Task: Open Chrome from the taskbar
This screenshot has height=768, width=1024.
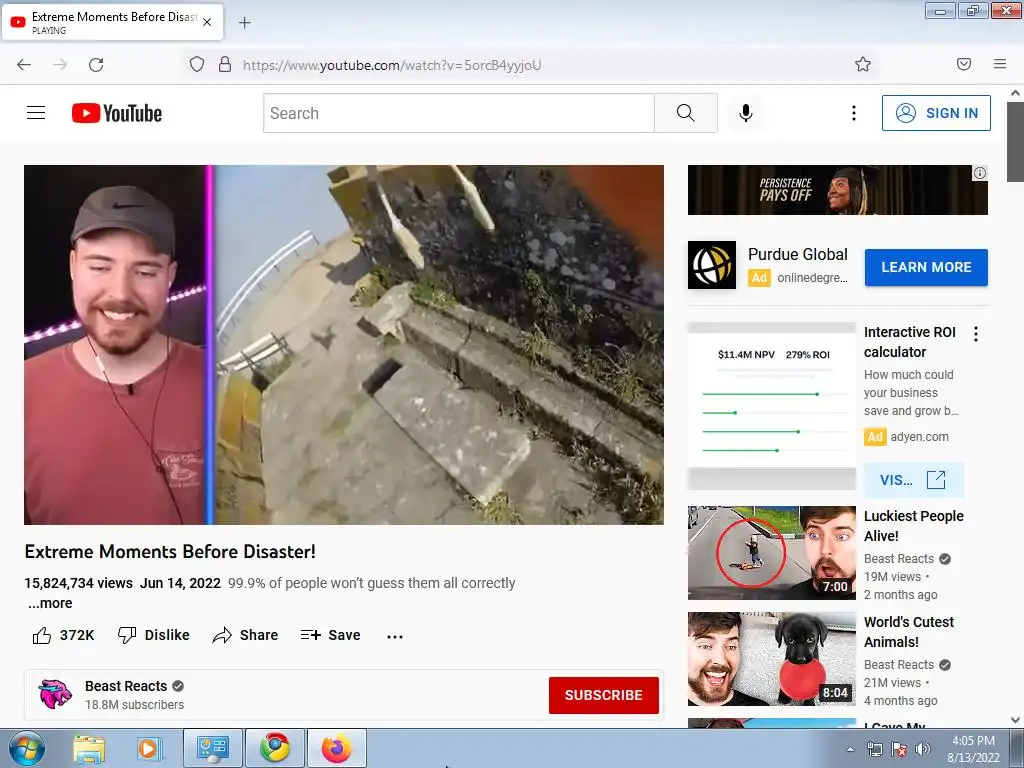Action: click(x=275, y=748)
